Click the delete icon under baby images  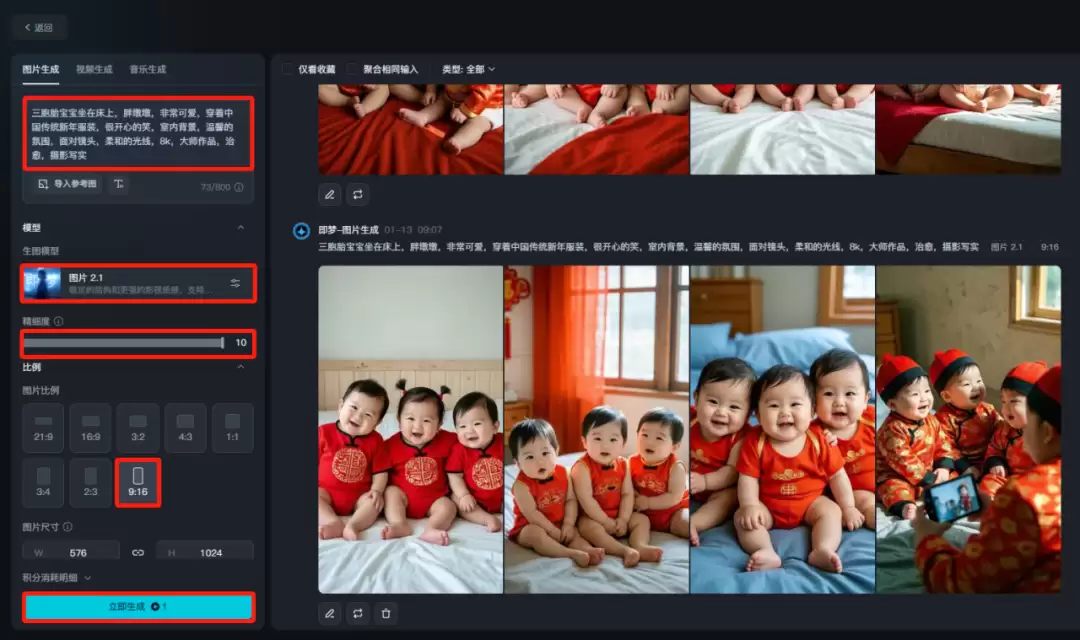click(386, 613)
